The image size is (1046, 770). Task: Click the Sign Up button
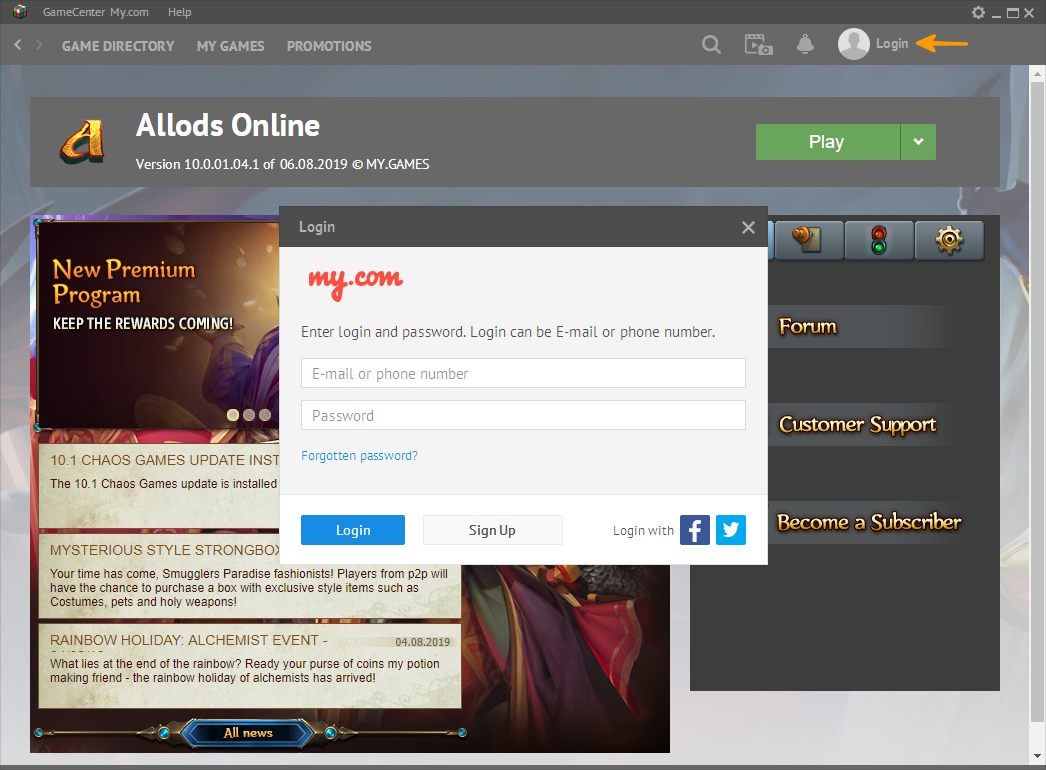492,530
